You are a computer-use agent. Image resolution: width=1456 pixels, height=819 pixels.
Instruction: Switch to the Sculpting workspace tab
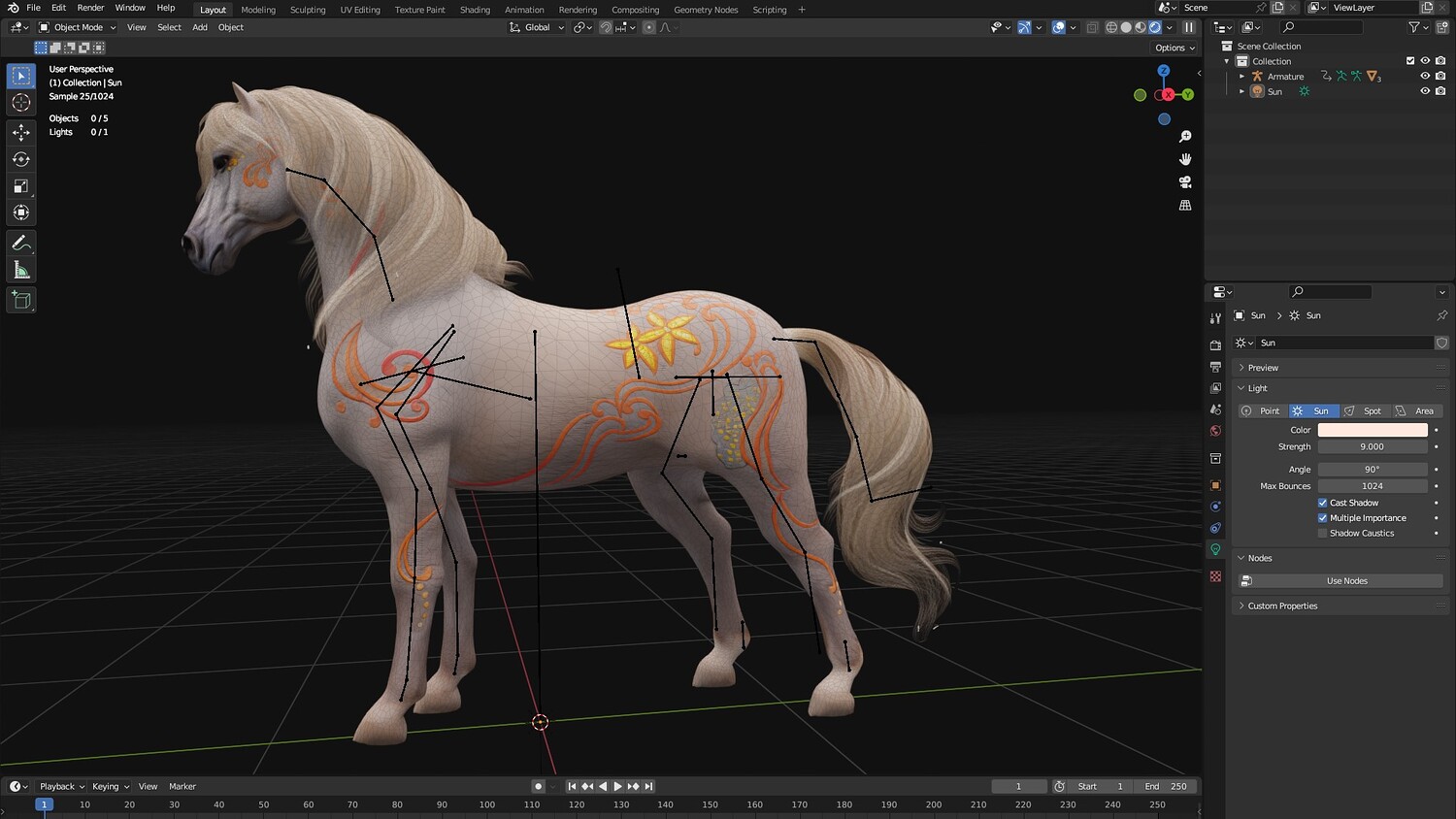click(x=308, y=10)
